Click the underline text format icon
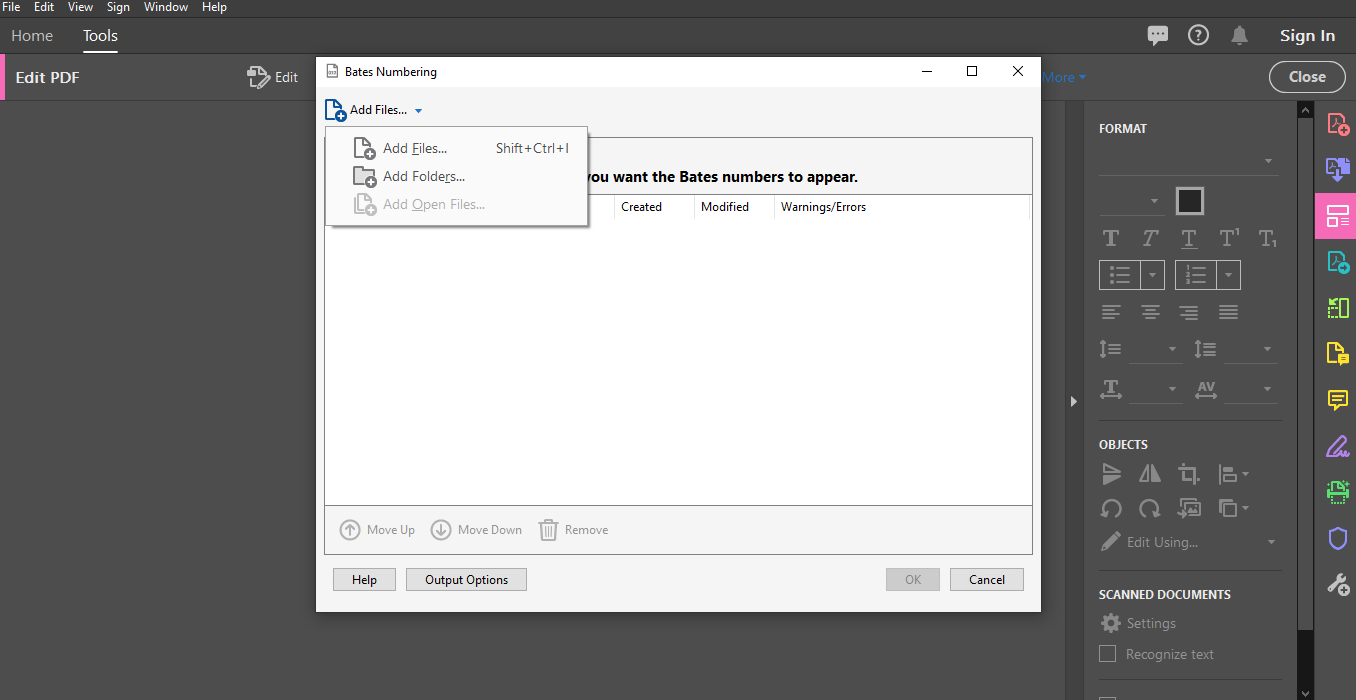 tap(1188, 238)
